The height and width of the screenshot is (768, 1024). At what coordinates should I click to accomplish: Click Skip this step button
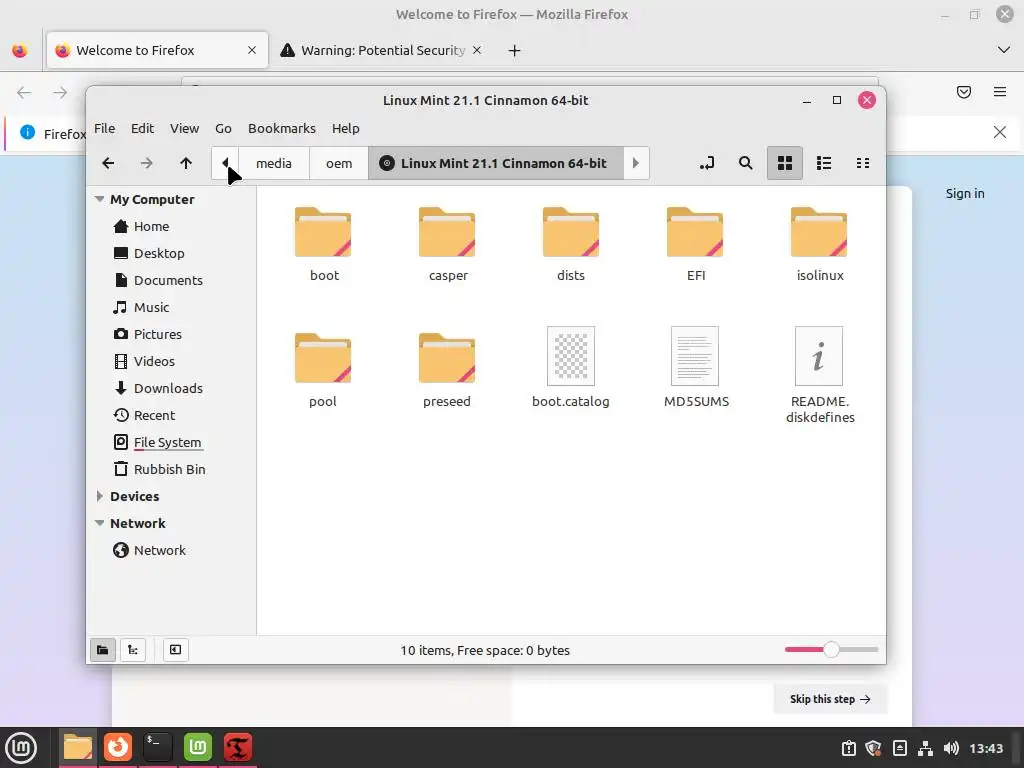pyautogui.click(x=830, y=699)
